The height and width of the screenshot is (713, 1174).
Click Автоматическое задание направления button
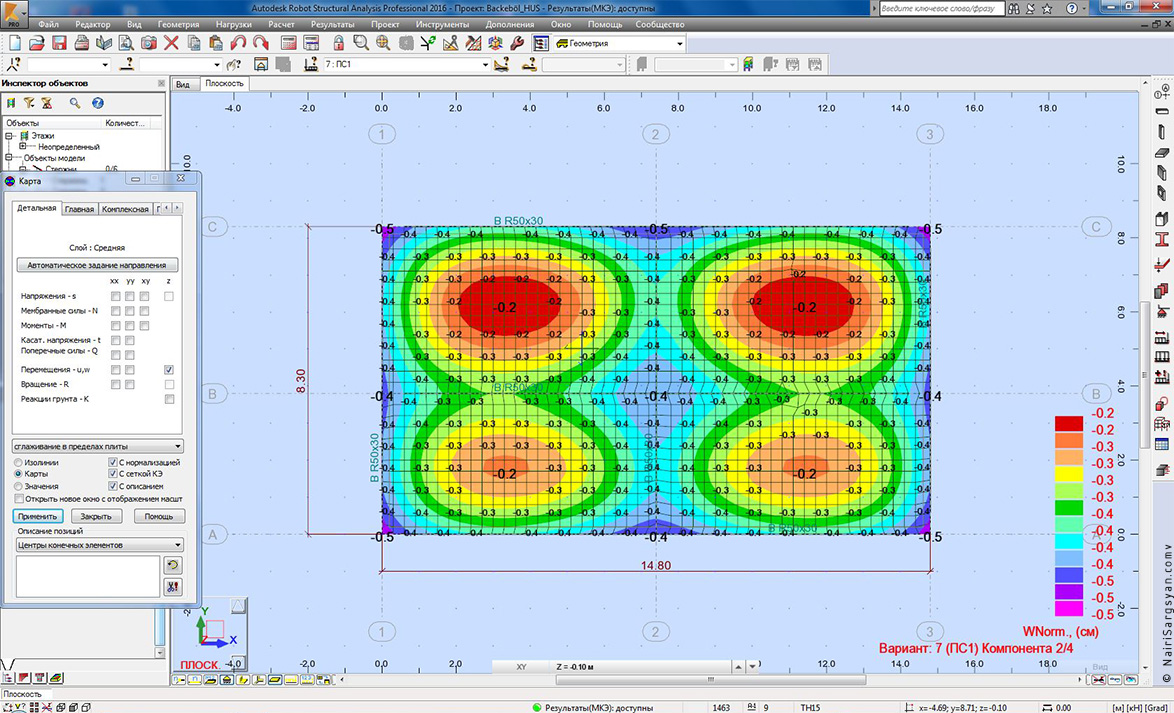[x=97, y=265]
